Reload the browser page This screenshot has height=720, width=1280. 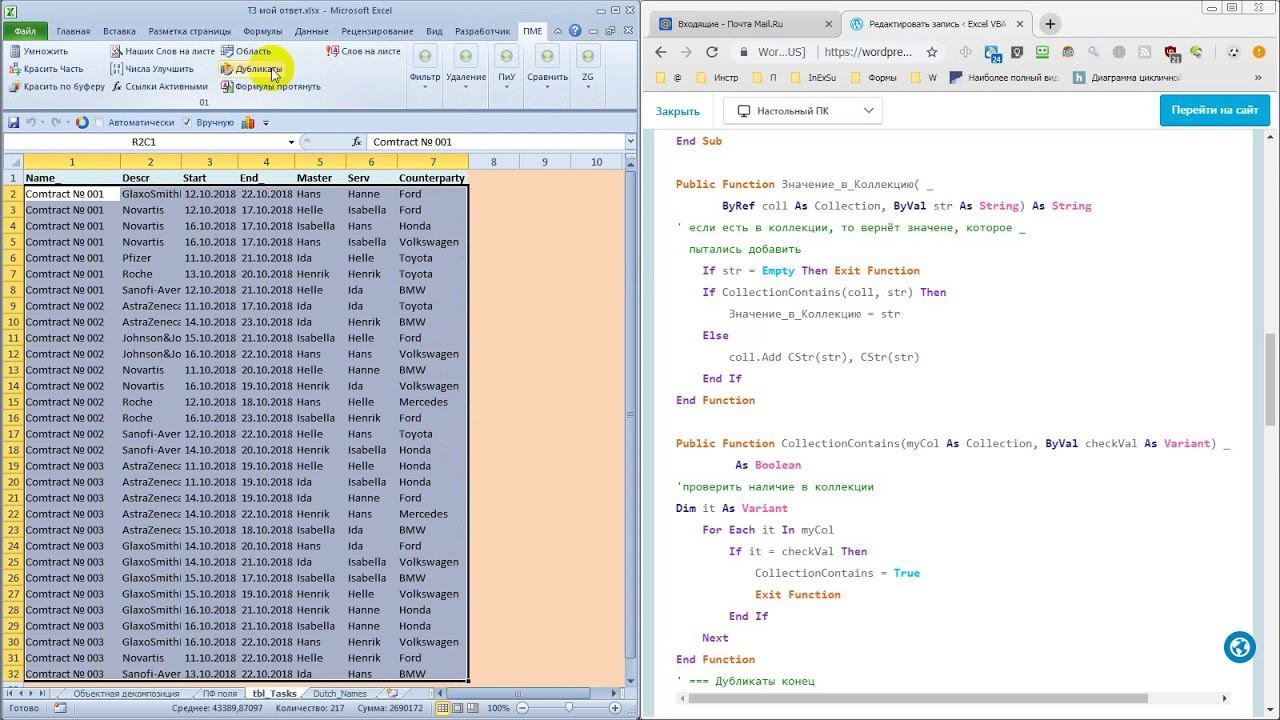[712, 52]
